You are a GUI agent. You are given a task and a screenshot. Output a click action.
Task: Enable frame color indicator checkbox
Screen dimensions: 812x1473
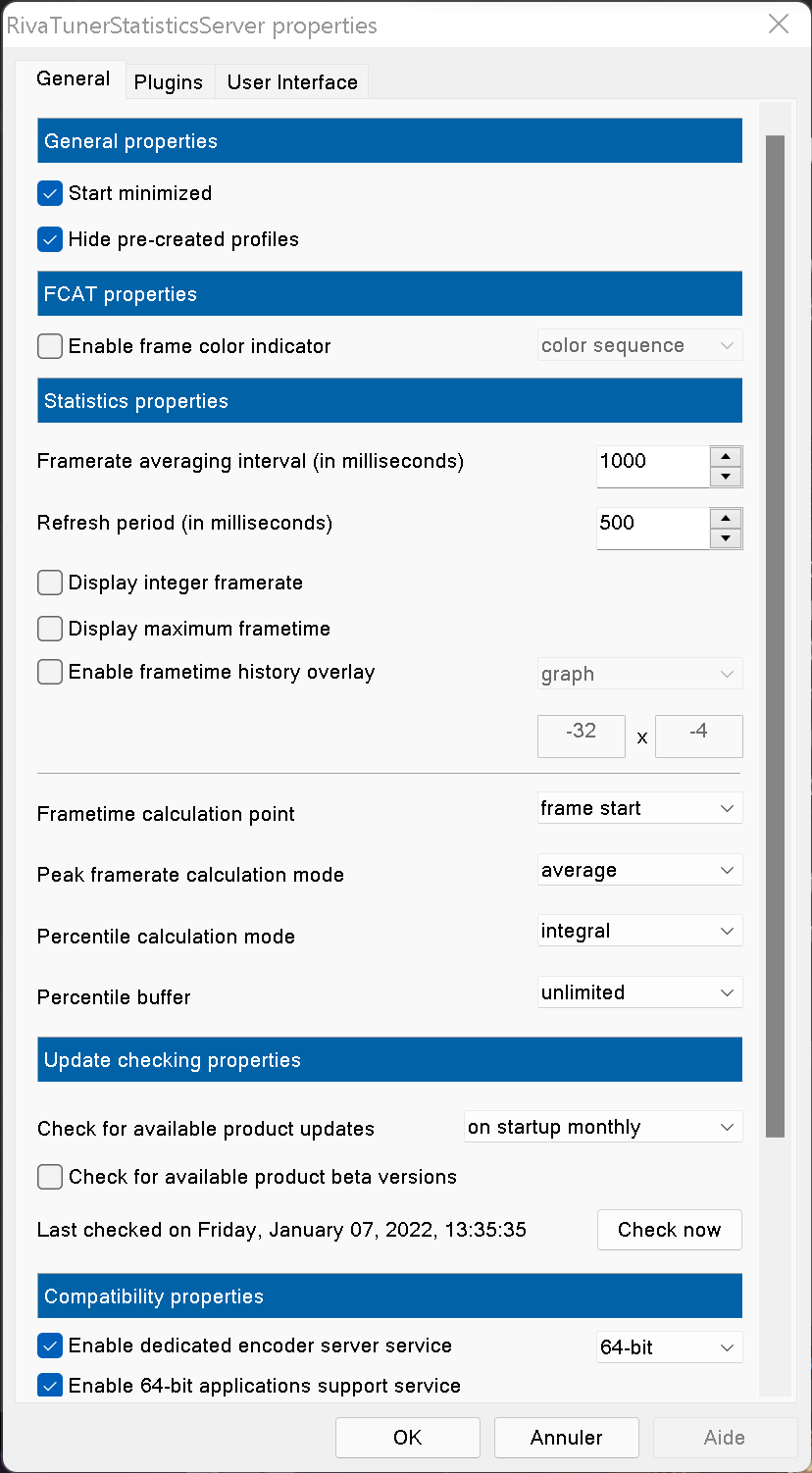click(50, 346)
